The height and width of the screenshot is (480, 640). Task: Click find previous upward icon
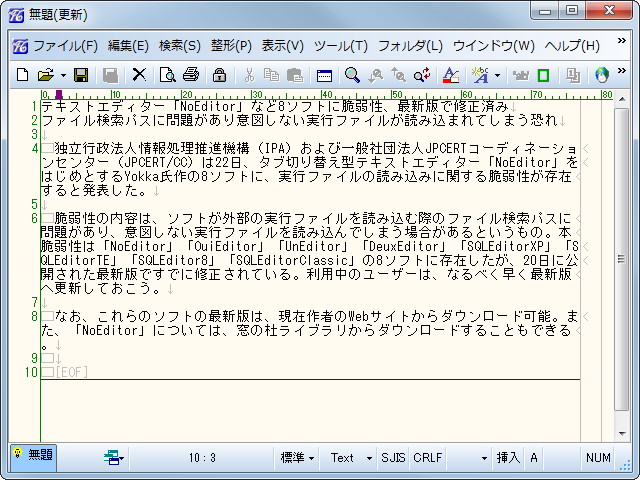(398, 75)
